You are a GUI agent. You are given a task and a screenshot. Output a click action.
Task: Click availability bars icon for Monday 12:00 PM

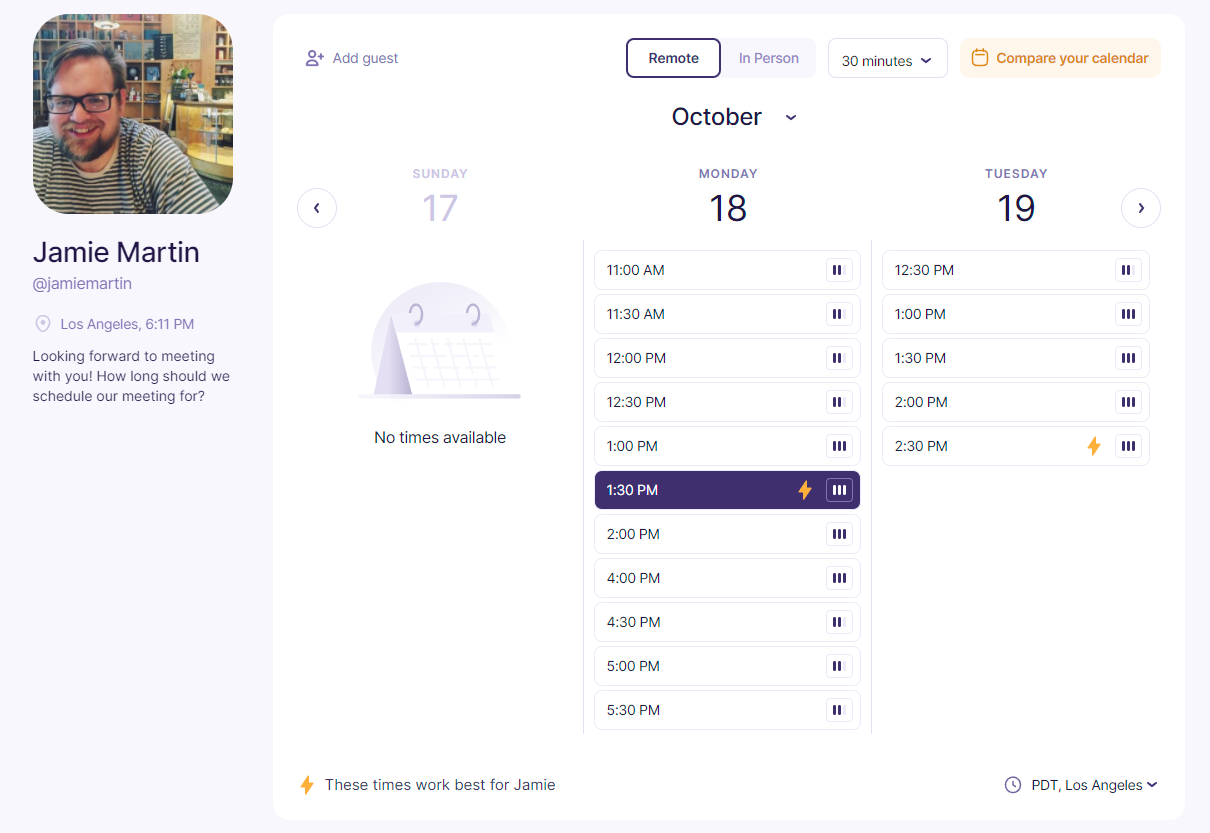tap(839, 358)
